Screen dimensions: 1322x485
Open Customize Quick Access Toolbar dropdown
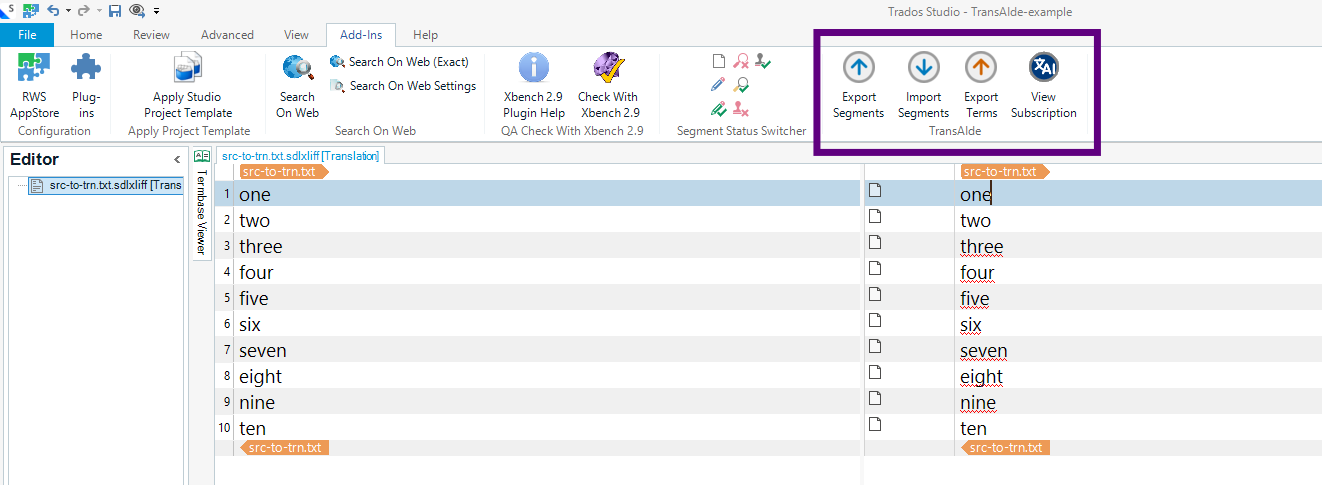pyautogui.click(x=157, y=11)
